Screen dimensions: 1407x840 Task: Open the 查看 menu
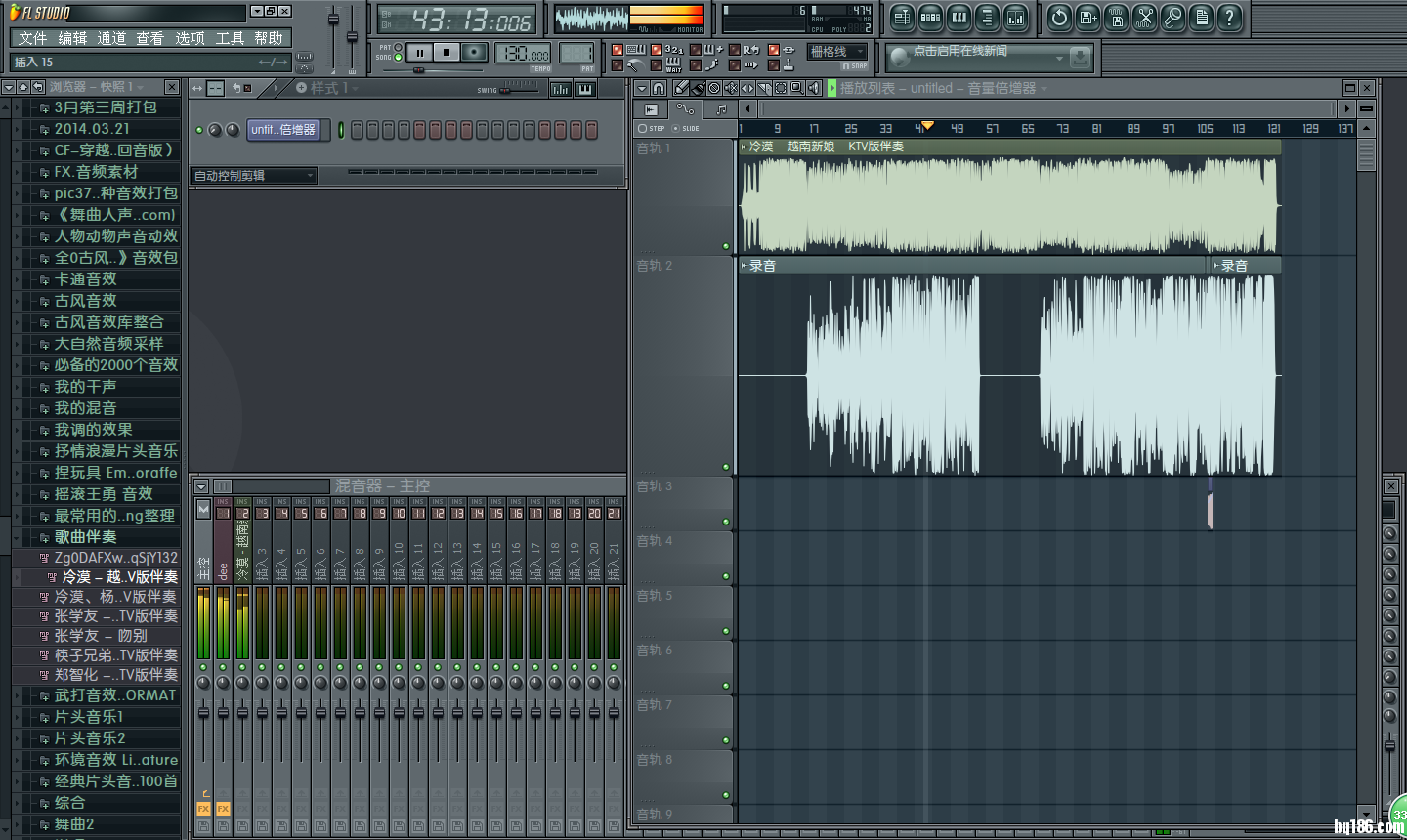(x=149, y=38)
